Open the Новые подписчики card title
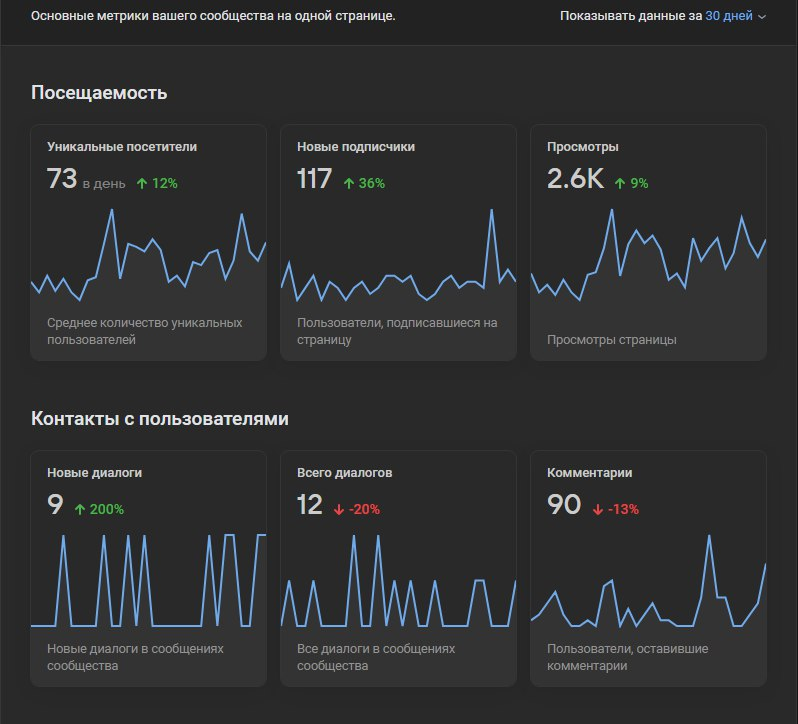Image resolution: width=798 pixels, height=724 pixels. pos(356,147)
